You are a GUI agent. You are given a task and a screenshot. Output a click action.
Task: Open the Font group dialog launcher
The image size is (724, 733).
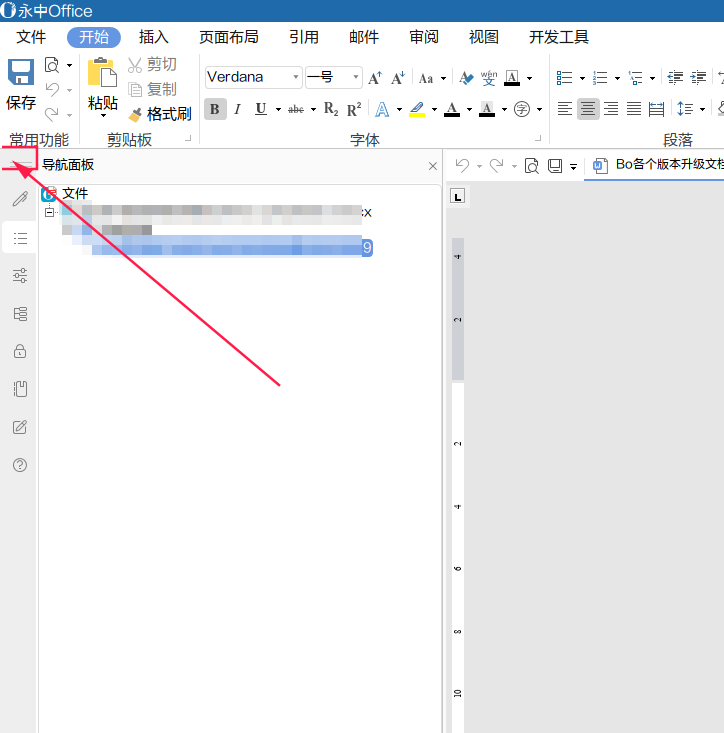538,138
